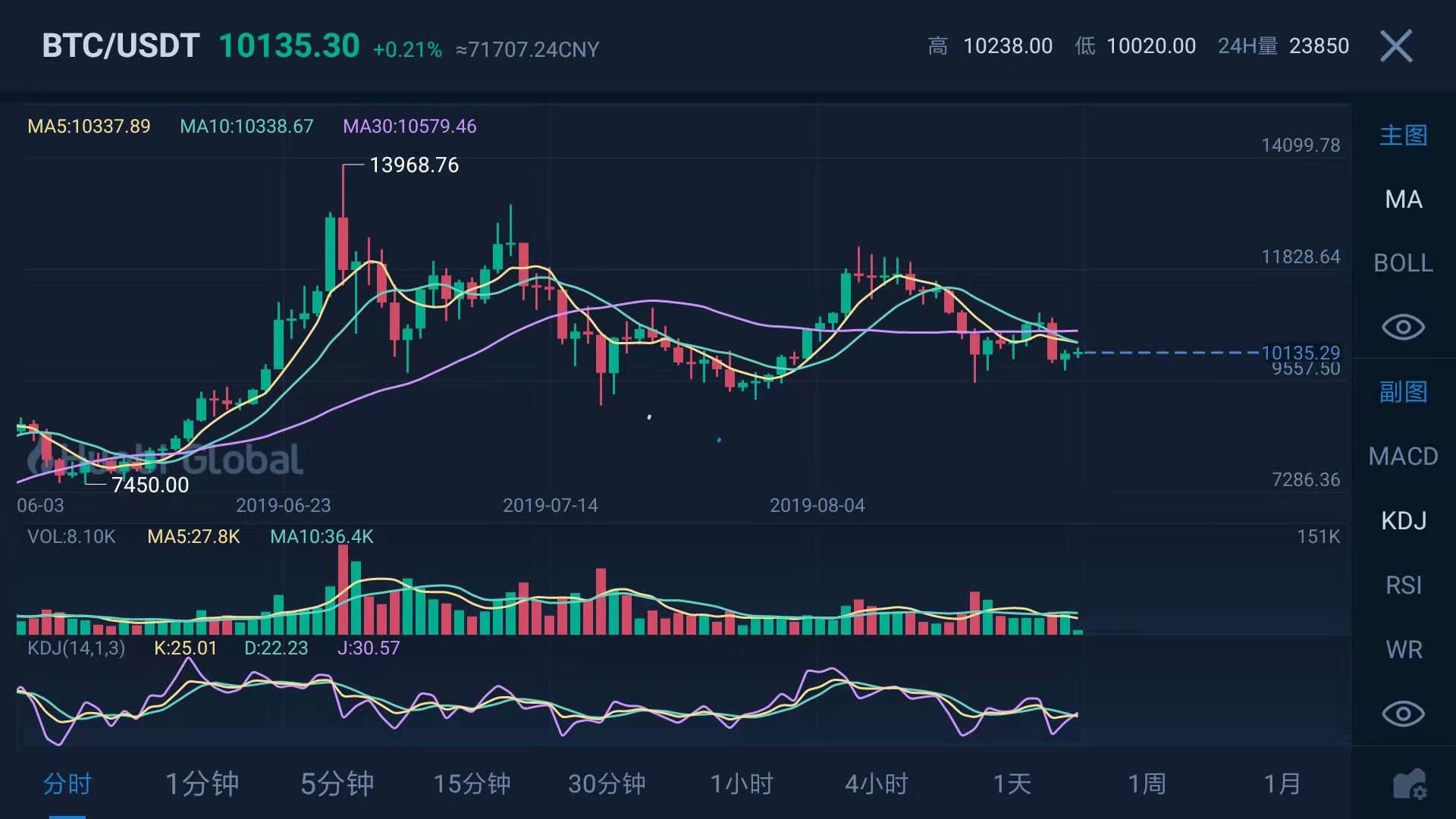Select the BOLL main indicator
Image resolution: width=1456 pixels, height=819 pixels.
[1403, 263]
